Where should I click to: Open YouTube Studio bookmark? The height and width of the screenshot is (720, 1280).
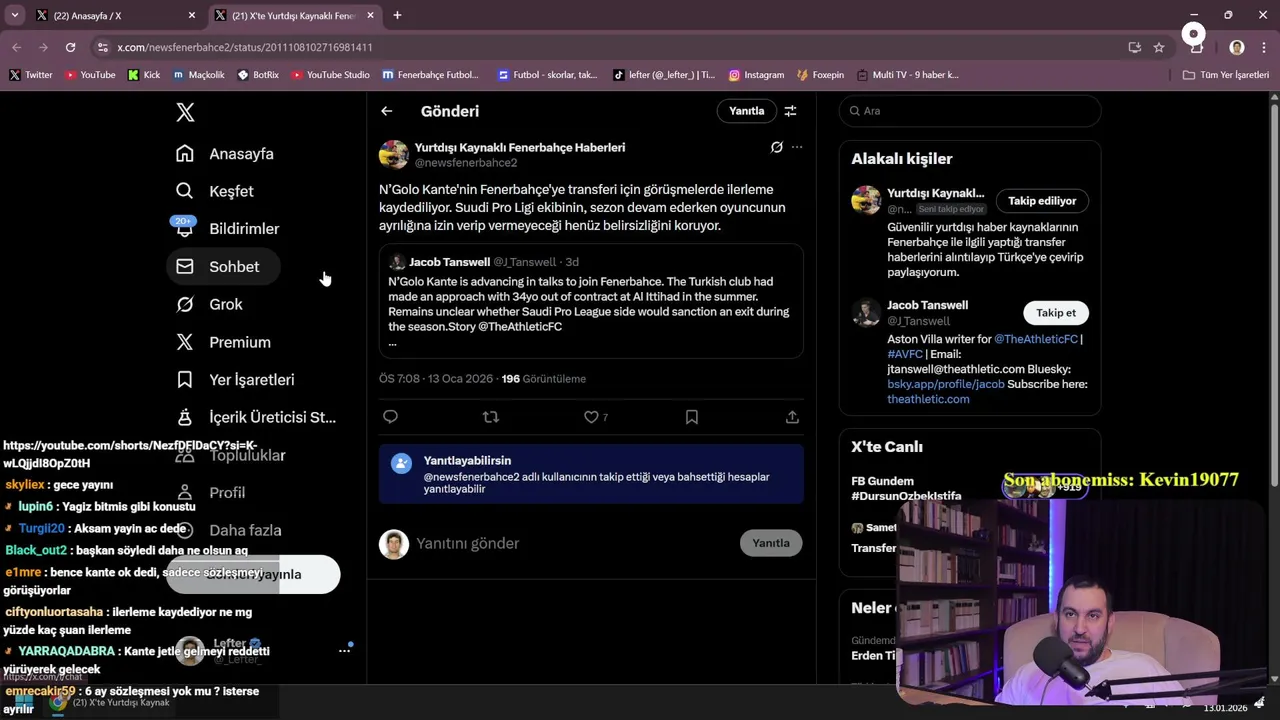pyautogui.click(x=329, y=75)
